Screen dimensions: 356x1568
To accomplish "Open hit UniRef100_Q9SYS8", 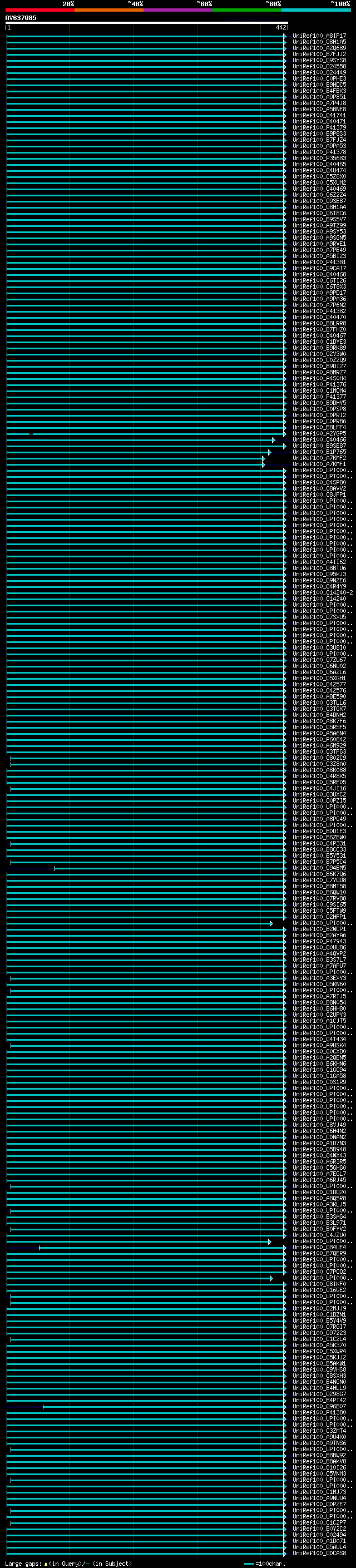I will pos(319,60).
